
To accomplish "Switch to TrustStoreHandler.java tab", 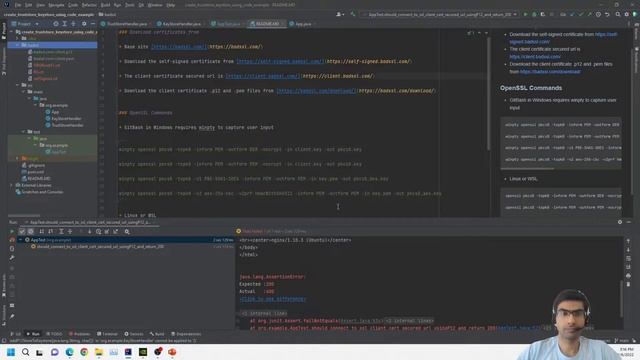I will tap(124, 24).
